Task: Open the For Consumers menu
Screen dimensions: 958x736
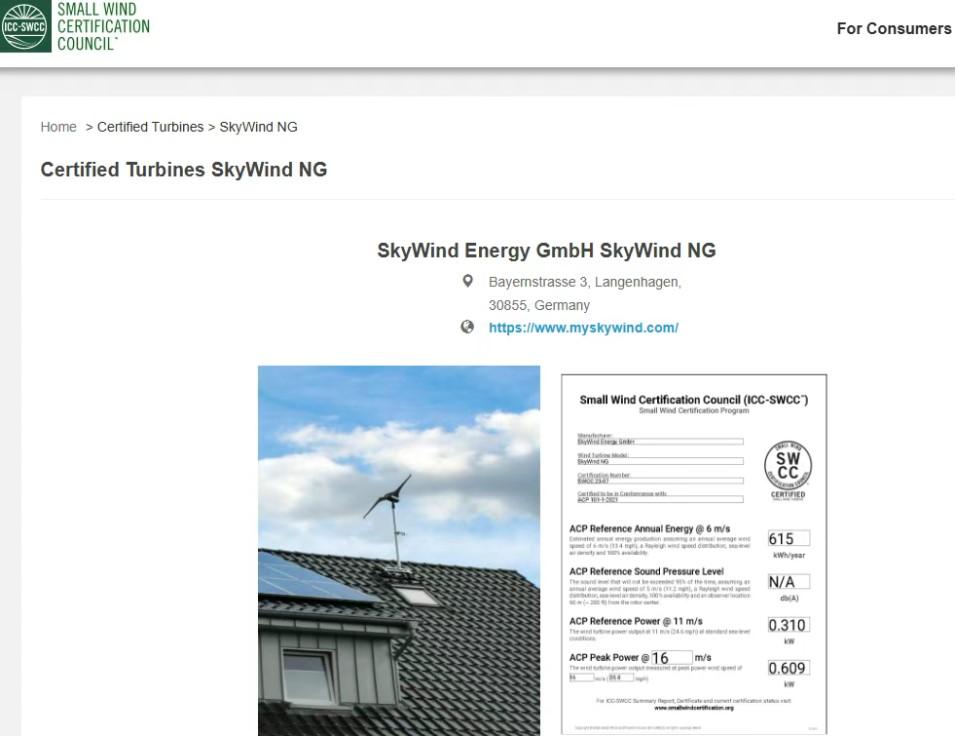Action: [x=893, y=29]
